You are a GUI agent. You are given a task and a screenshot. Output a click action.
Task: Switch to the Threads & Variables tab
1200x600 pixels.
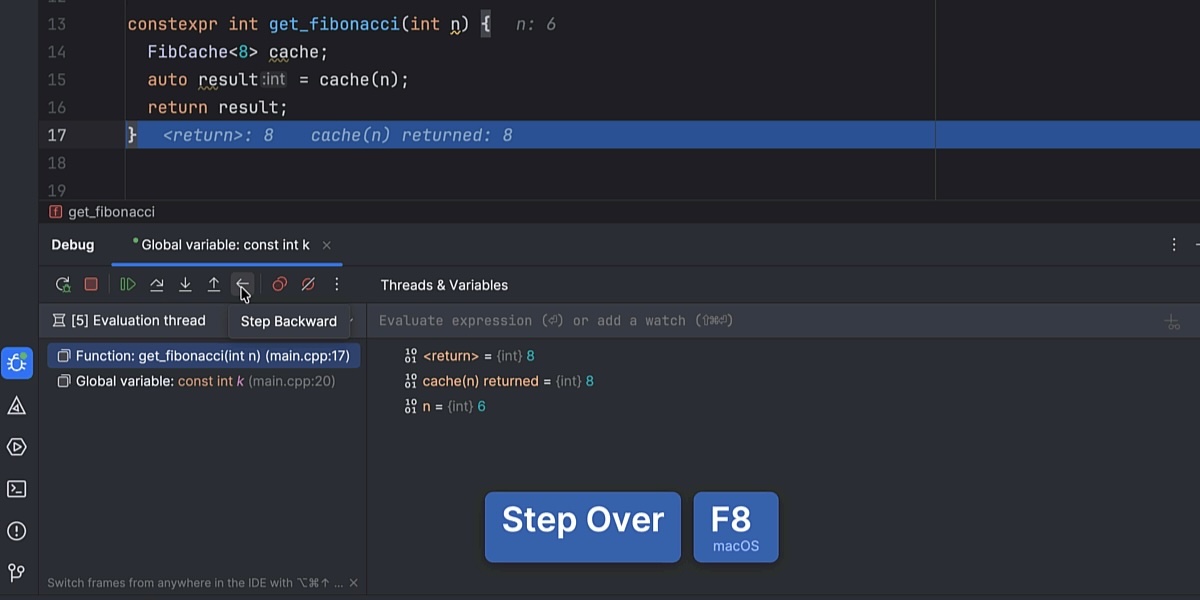[444, 285]
